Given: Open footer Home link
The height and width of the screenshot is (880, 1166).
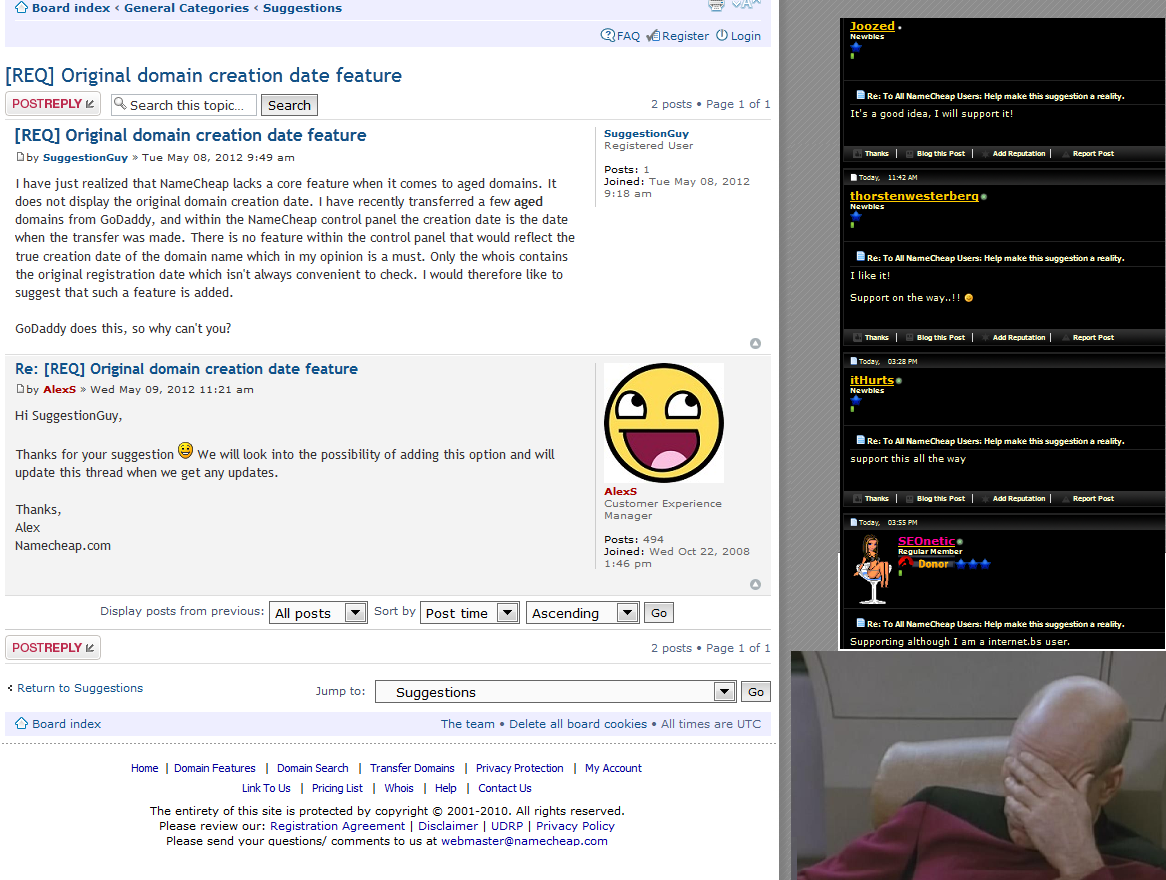Looking at the screenshot, I should coord(144,768).
